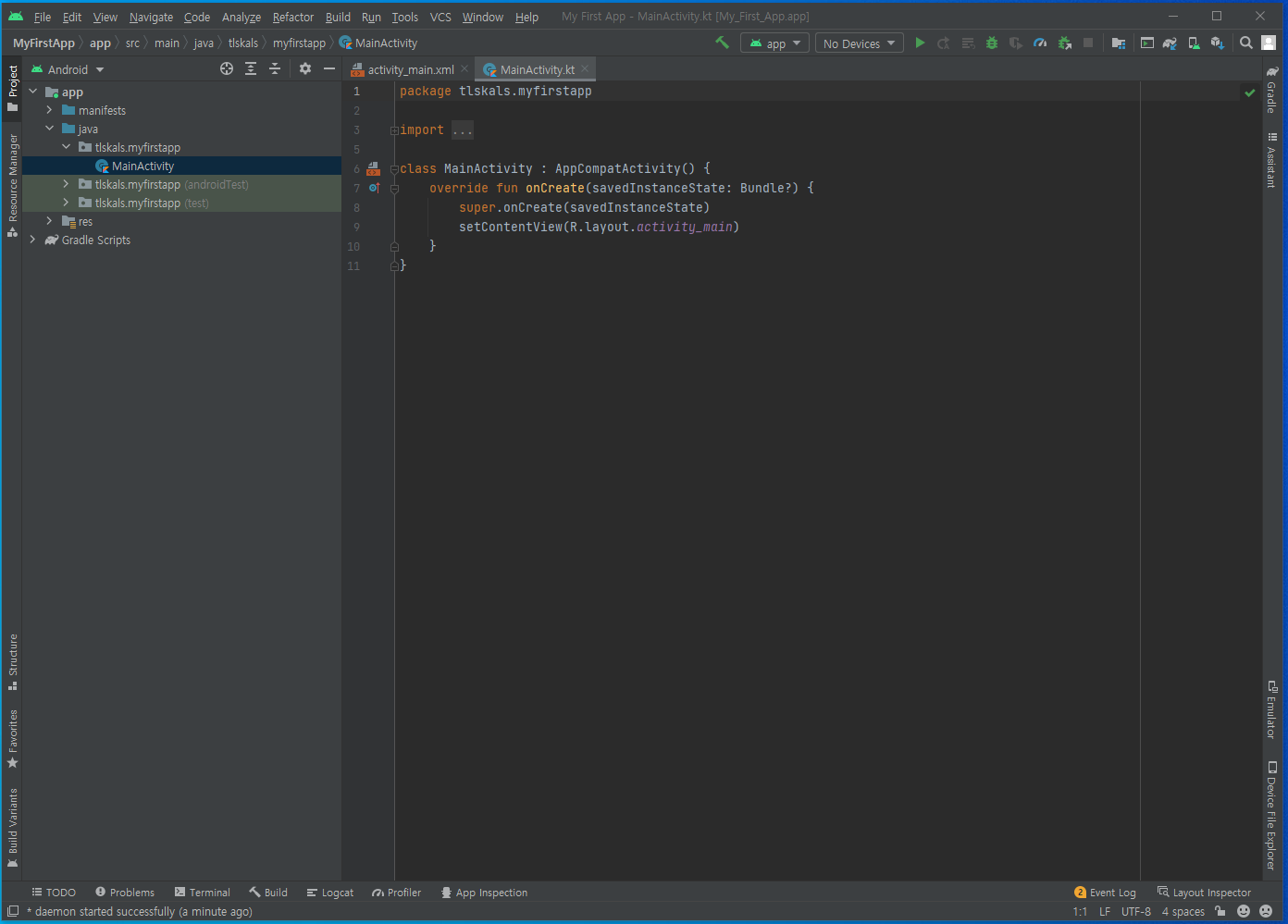Toggle the Structure tool window
Viewport: 1288px width, 924px height.
[x=13, y=662]
